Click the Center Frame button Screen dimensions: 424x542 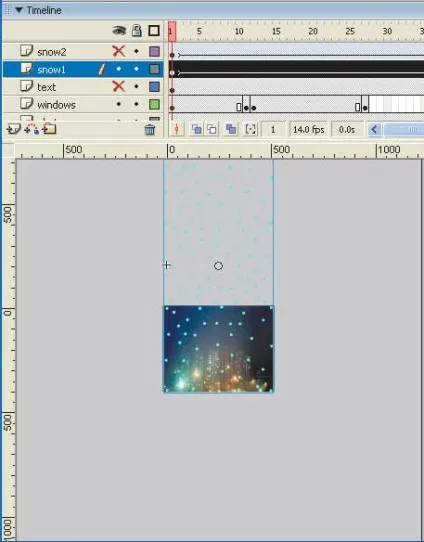pos(177,129)
